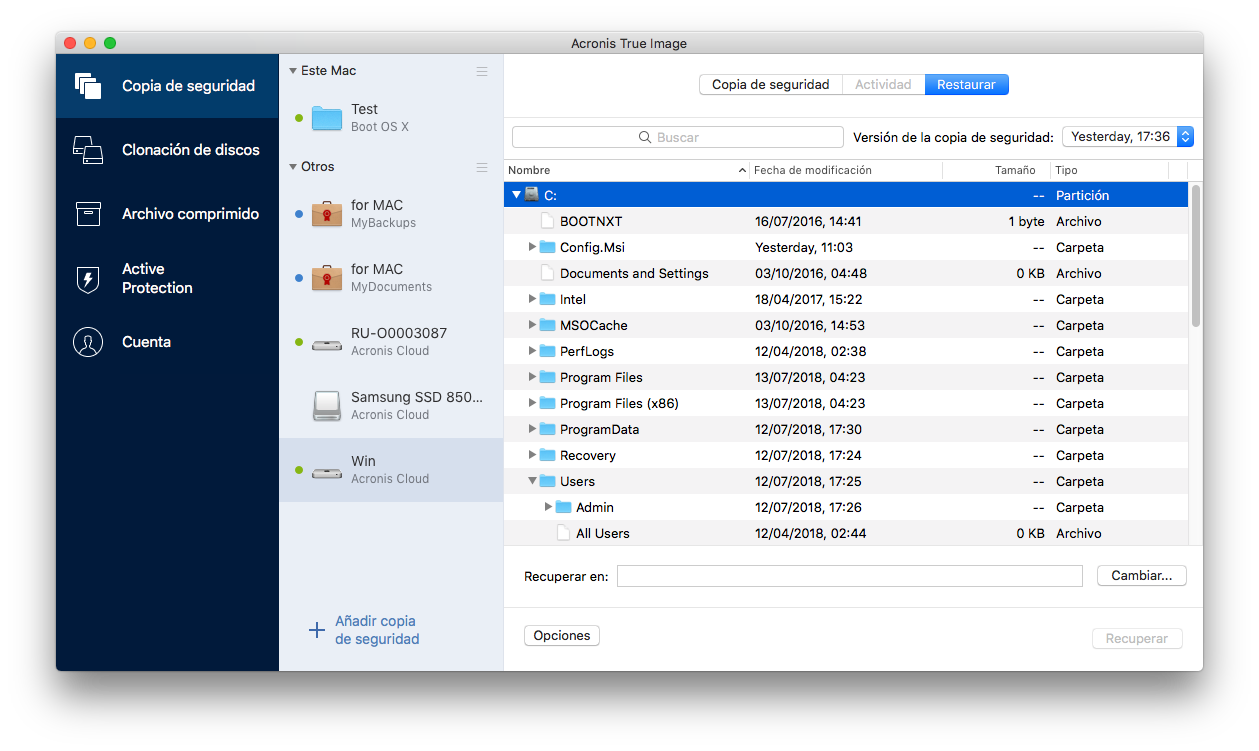1259x751 pixels.
Task: Open the Archivo comprimido box icon
Action: coord(88,214)
